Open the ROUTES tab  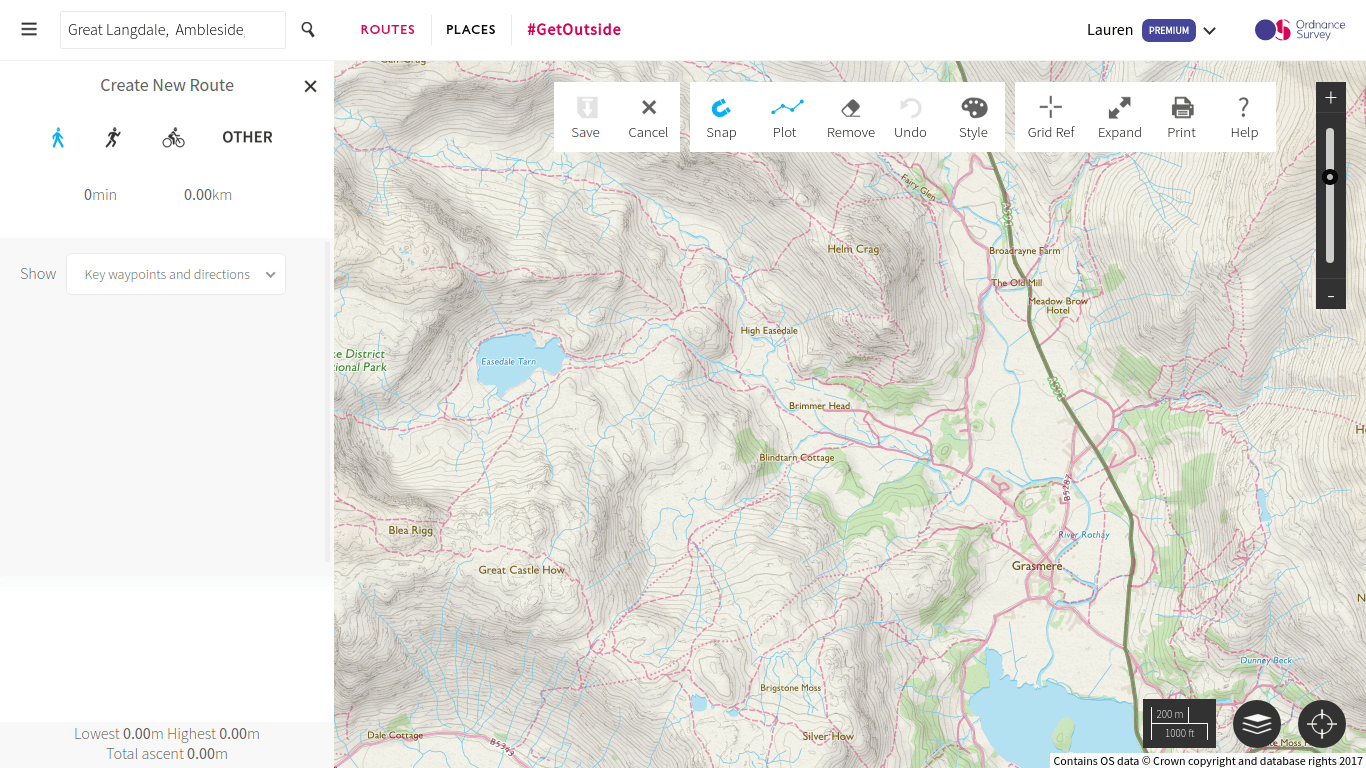(x=388, y=30)
